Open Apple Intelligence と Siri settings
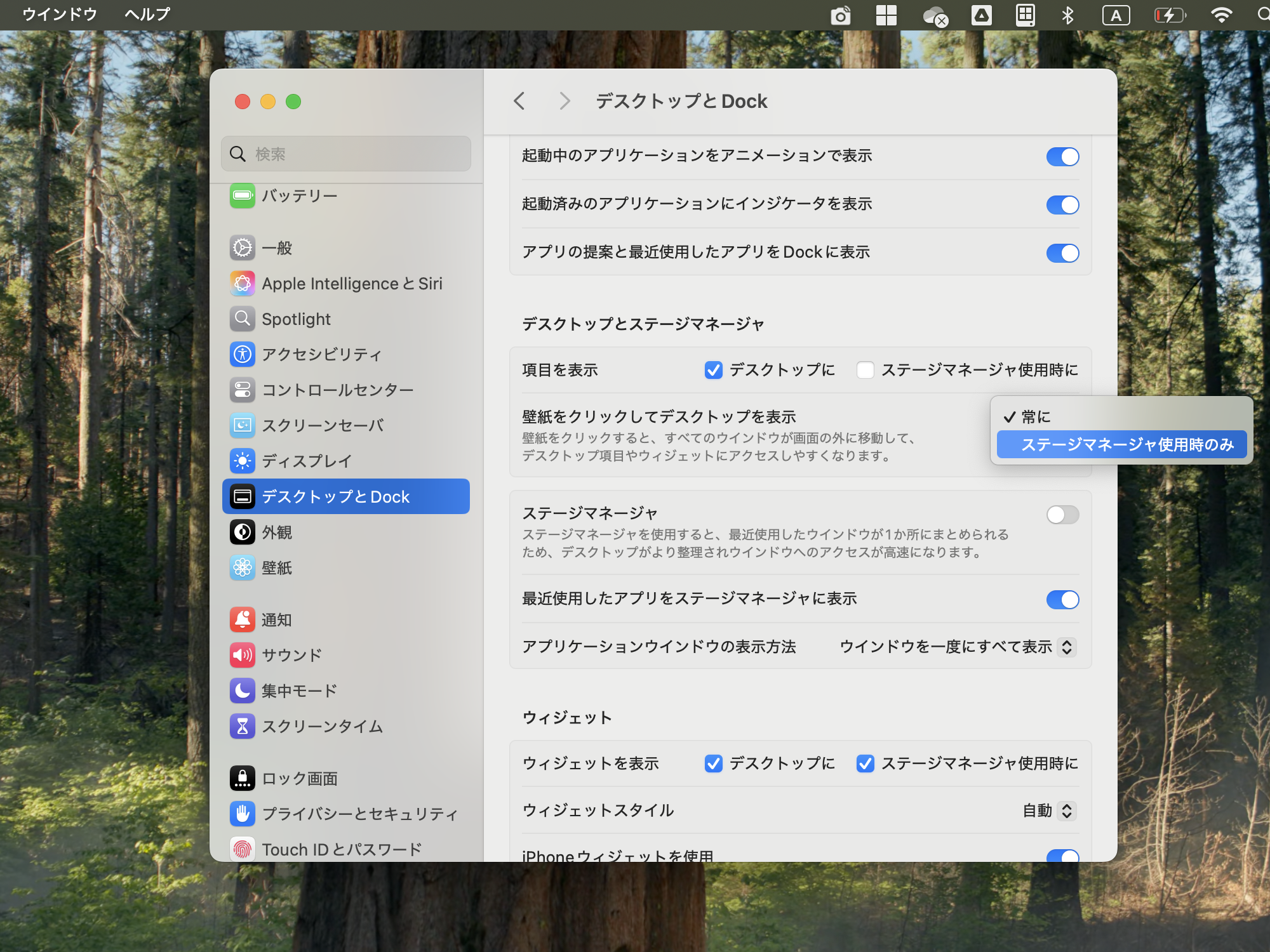The height and width of the screenshot is (952, 1270). [352, 284]
